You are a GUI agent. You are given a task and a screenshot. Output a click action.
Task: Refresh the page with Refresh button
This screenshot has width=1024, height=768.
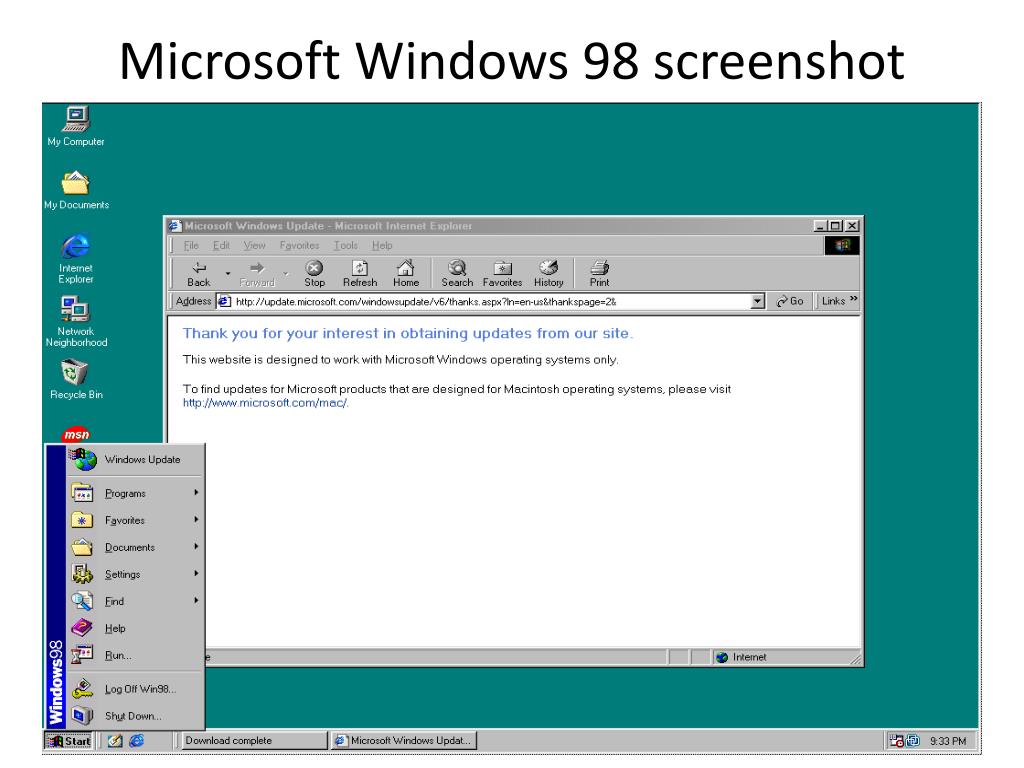(x=360, y=274)
